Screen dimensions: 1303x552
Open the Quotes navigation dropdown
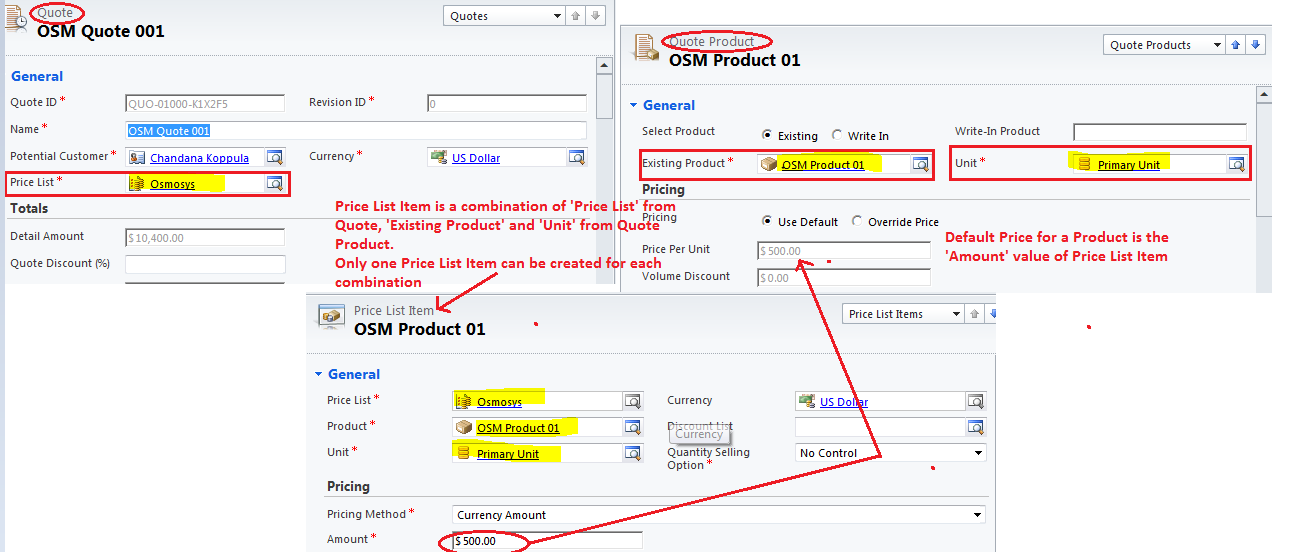(x=504, y=16)
